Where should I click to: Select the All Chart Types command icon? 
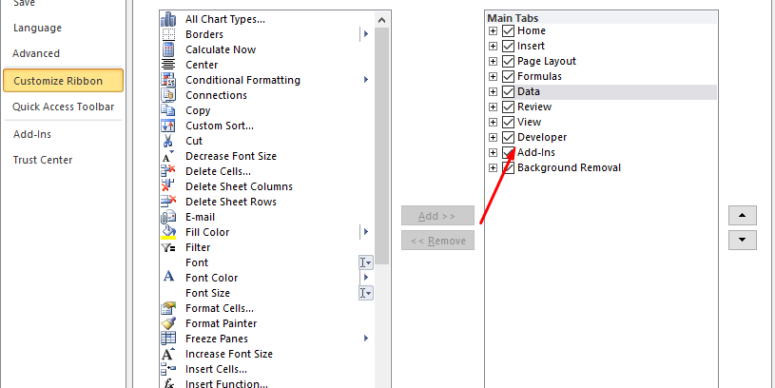point(169,19)
